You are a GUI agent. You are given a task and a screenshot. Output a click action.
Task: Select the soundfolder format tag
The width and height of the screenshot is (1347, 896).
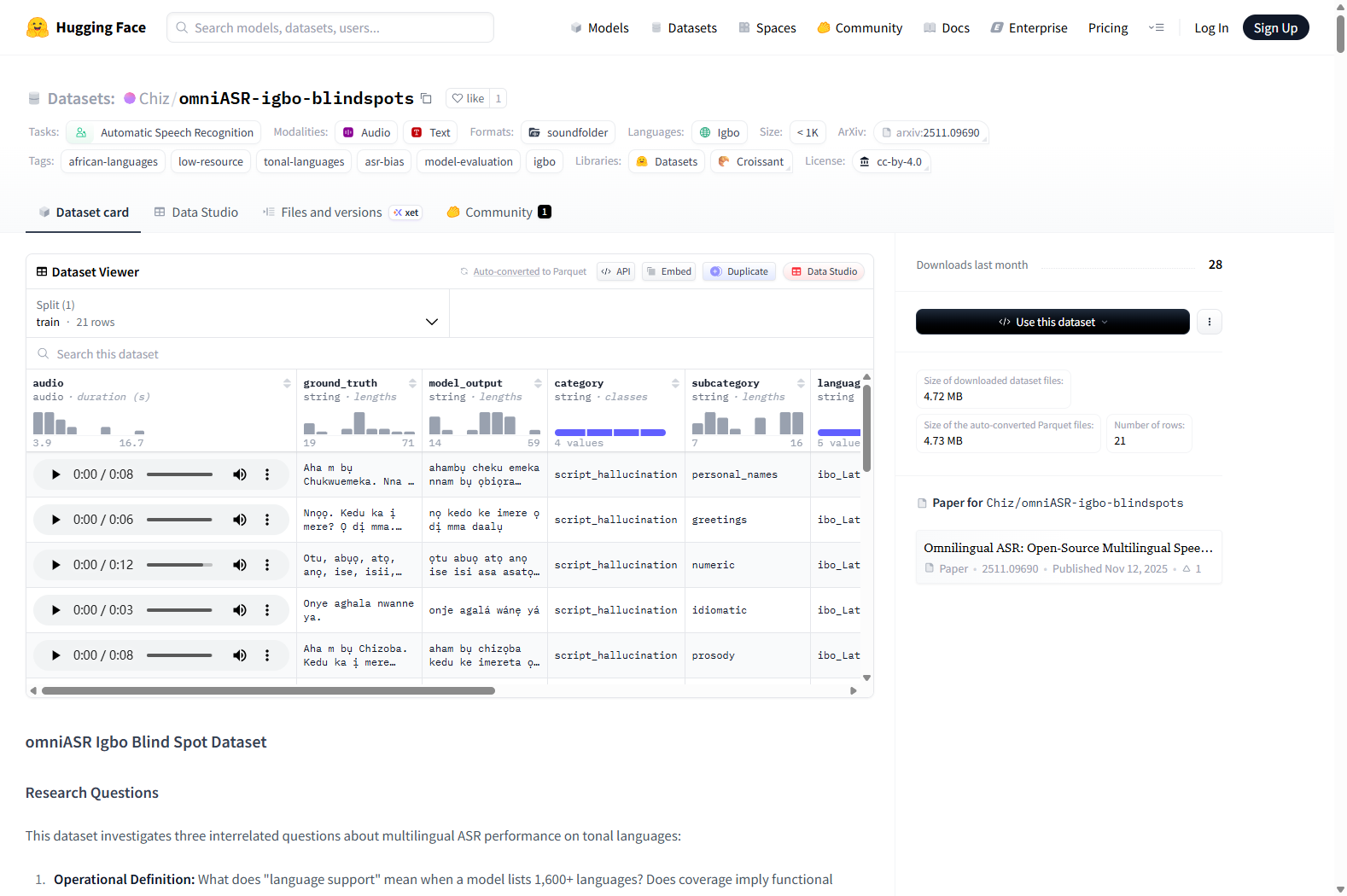568,132
